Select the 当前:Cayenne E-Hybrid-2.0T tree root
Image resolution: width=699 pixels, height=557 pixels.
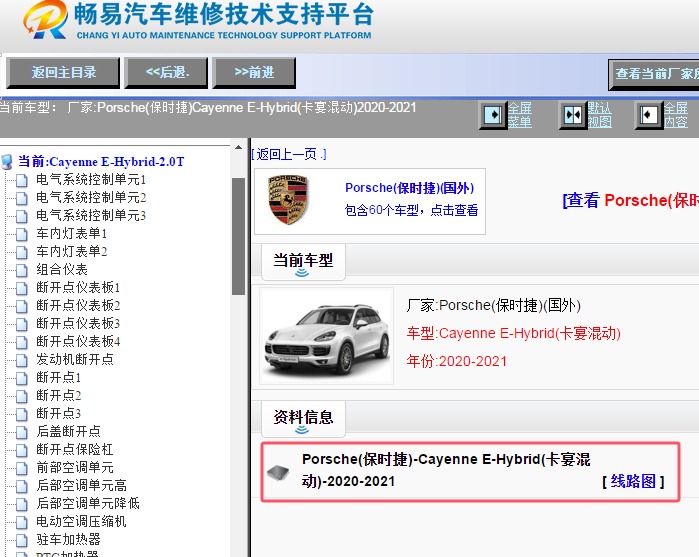click(101, 161)
